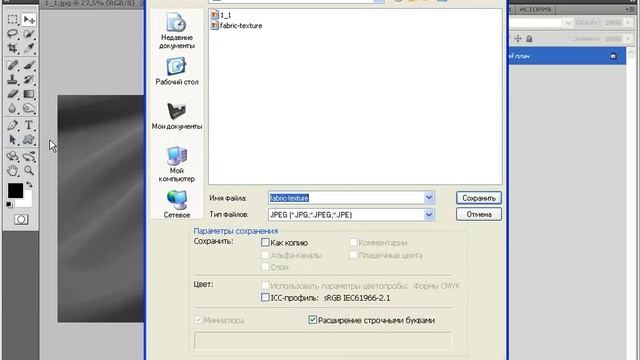
Task: Select the Path Selection tool
Action: pos(12,140)
